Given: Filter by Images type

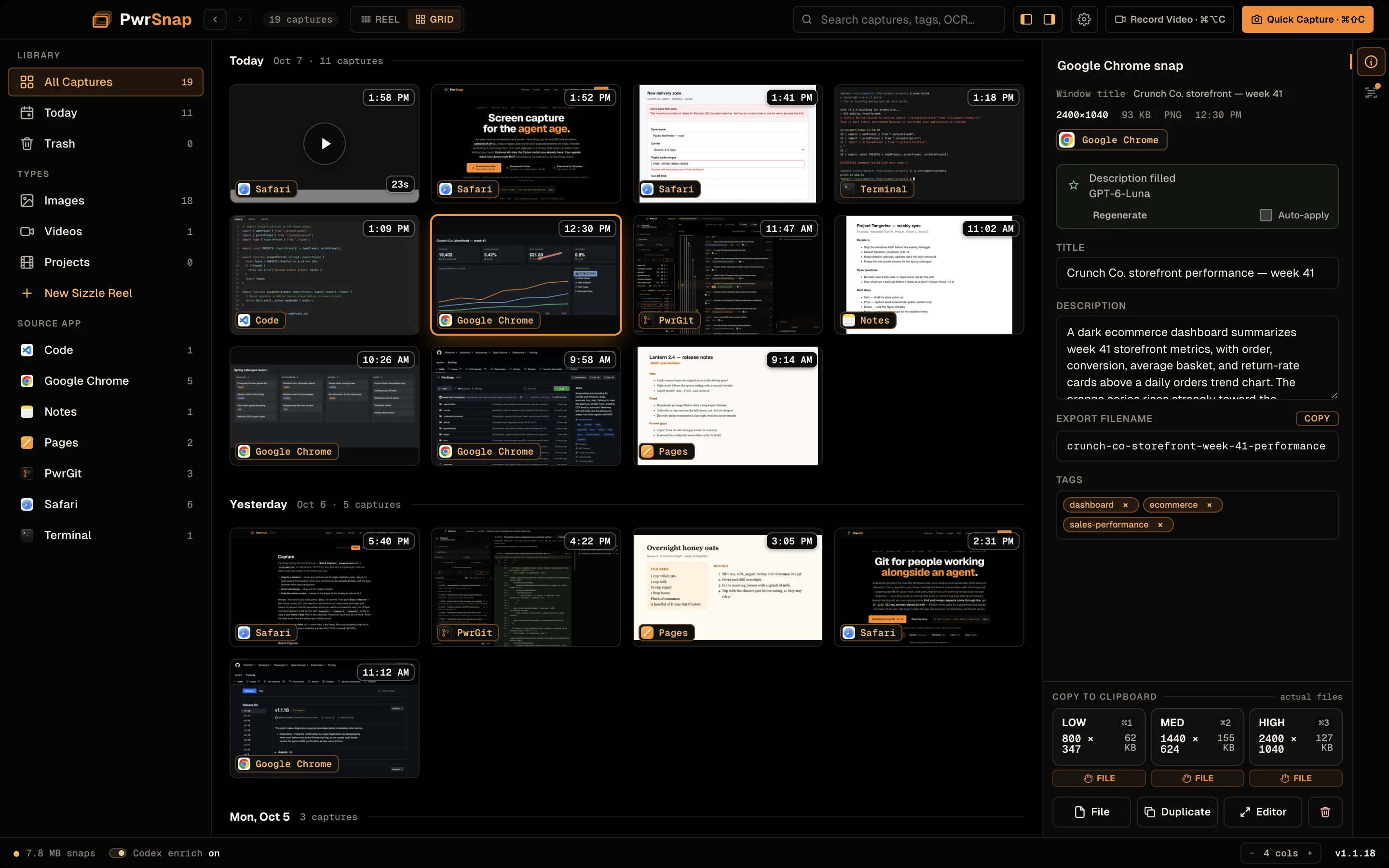Looking at the screenshot, I should pyautogui.click(x=106, y=200).
